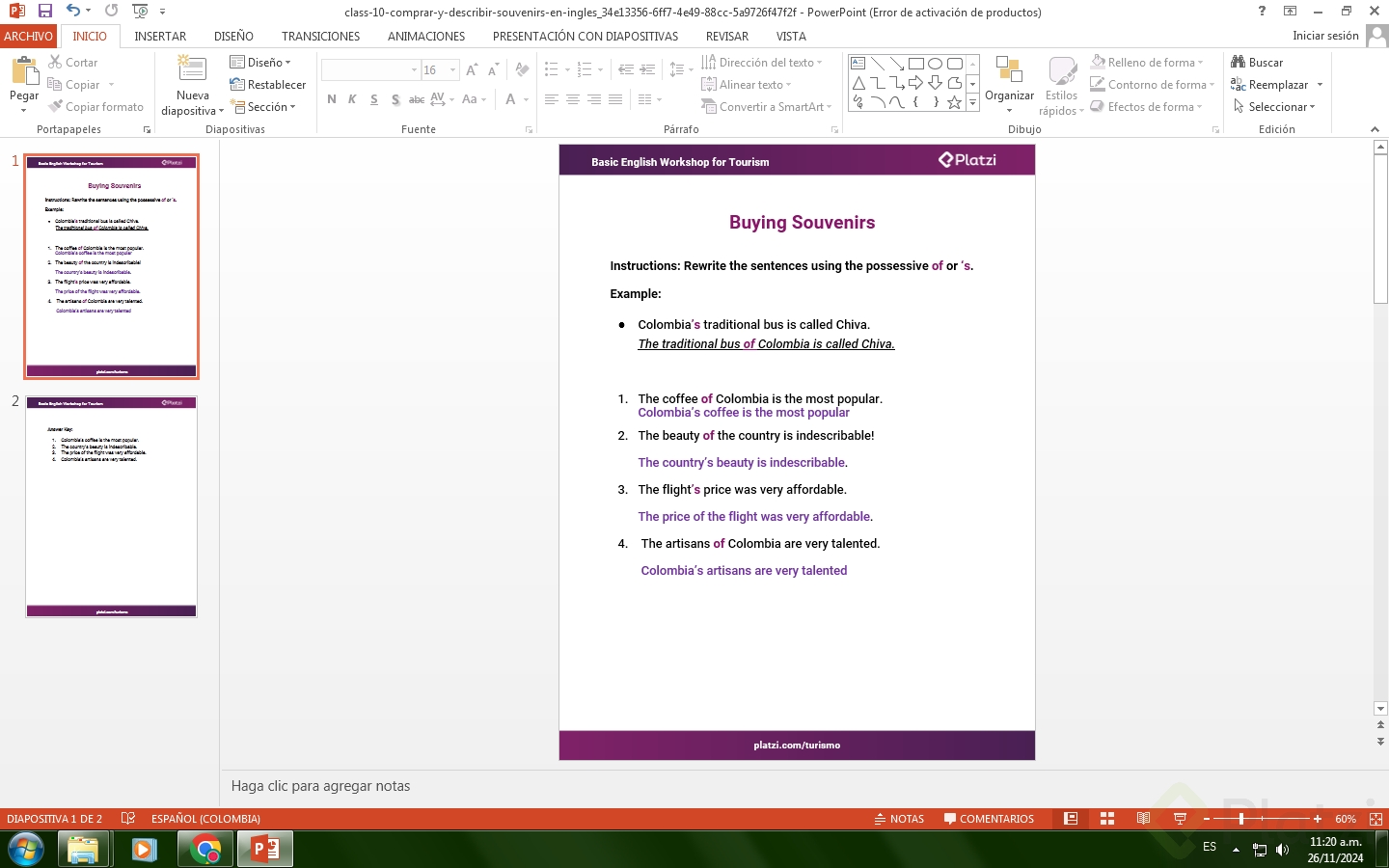Screen dimensions: 1389x868
Task: Open the Sección dropdown menu
Action: pyautogui.click(x=263, y=107)
